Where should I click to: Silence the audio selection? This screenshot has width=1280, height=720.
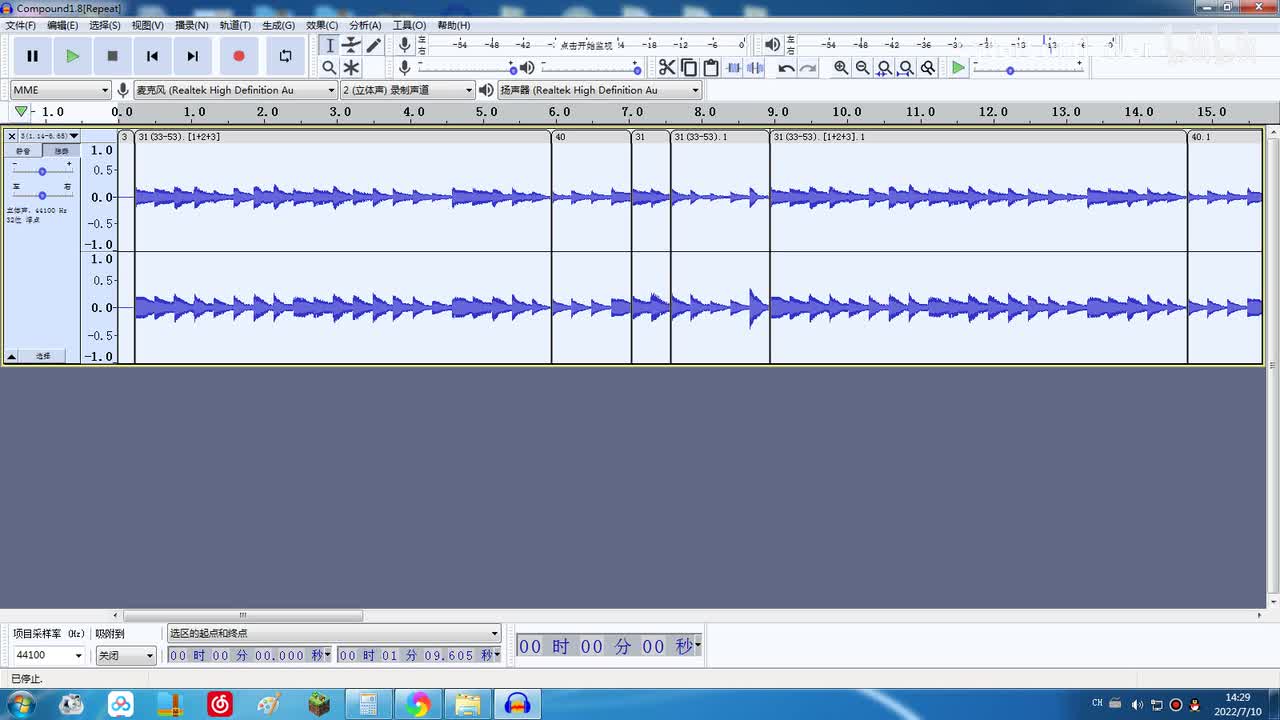(x=755, y=67)
